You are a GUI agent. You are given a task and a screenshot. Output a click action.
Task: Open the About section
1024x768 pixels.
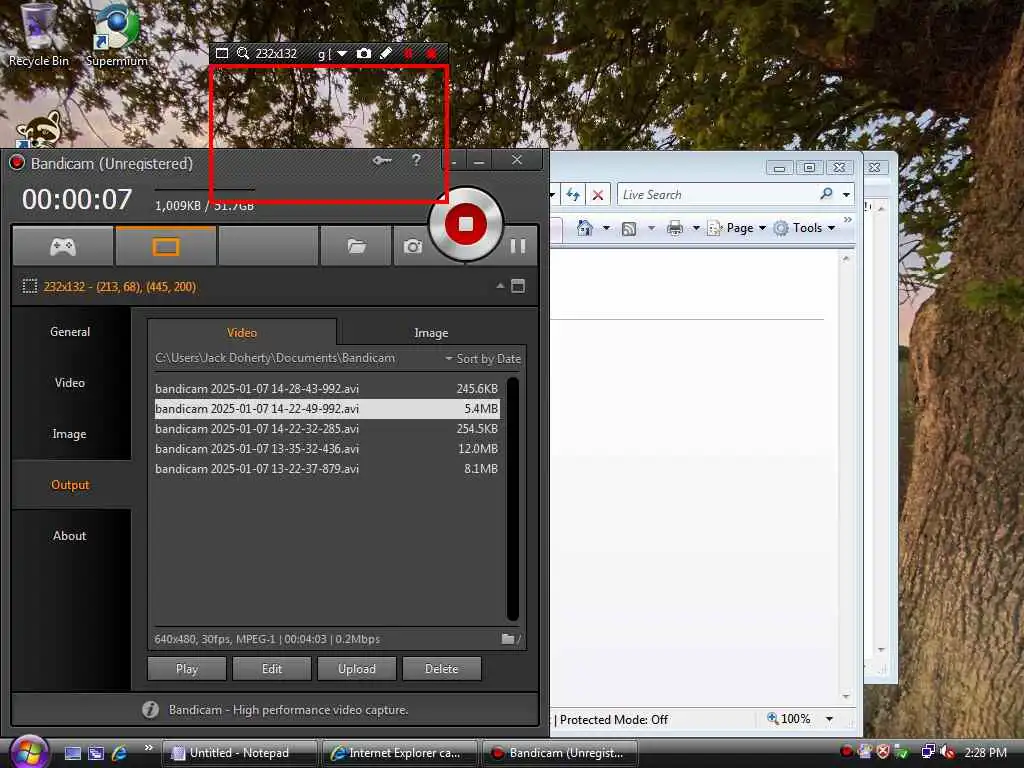[x=70, y=536]
